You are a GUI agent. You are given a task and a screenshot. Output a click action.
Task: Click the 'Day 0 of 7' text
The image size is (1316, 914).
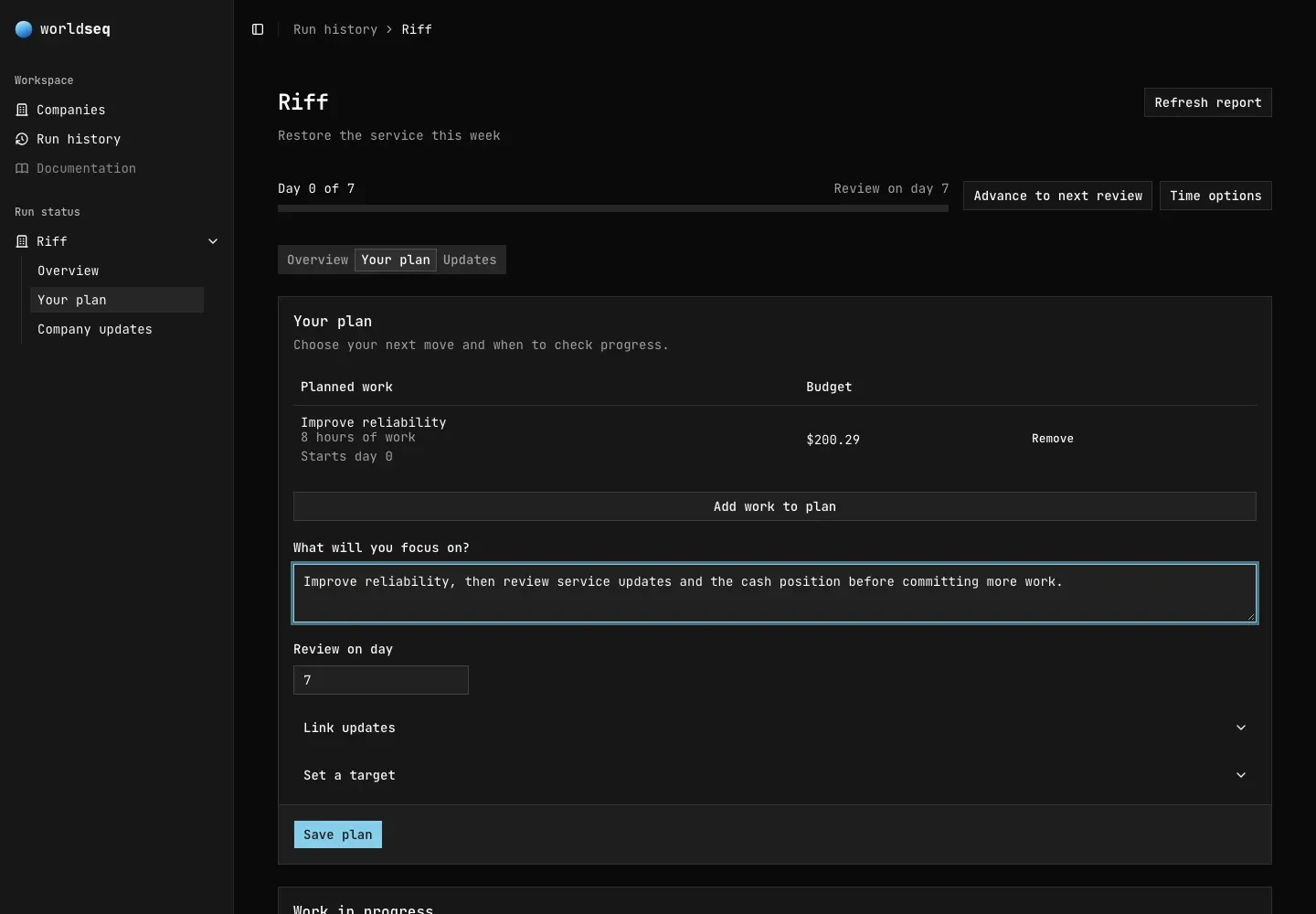pos(316,188)
